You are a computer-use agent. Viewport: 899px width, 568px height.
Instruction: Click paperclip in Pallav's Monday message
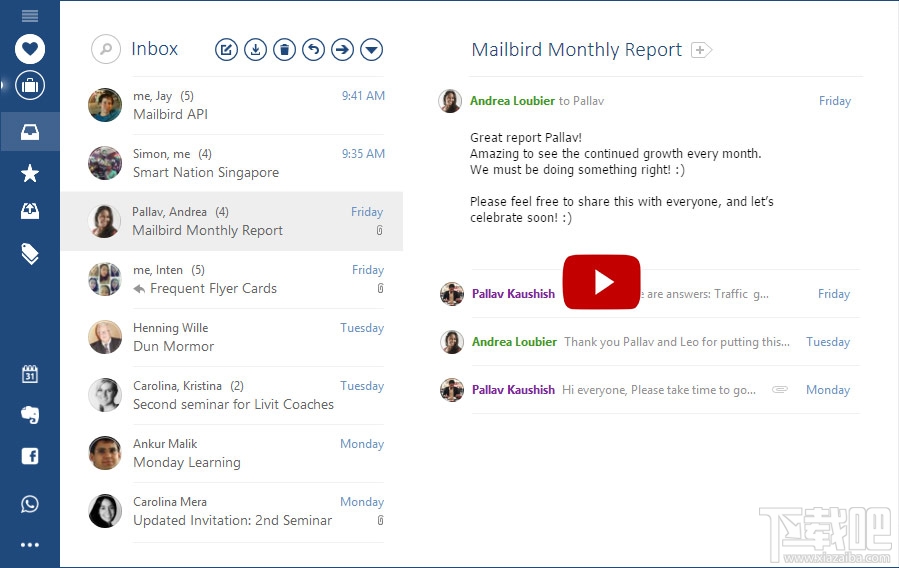point(780,390)
